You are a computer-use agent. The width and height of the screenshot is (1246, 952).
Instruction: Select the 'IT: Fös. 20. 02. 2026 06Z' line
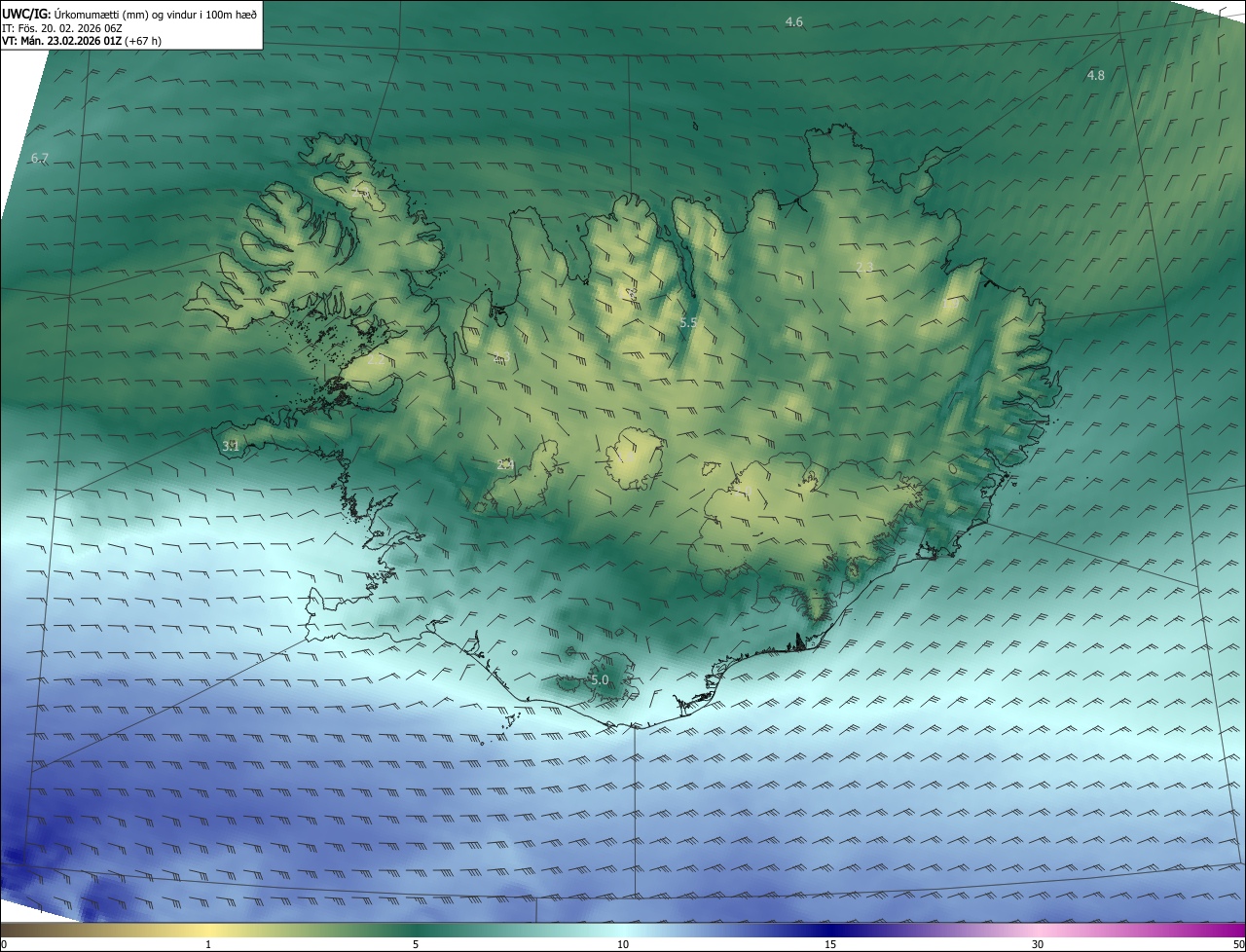coord(61,28)
